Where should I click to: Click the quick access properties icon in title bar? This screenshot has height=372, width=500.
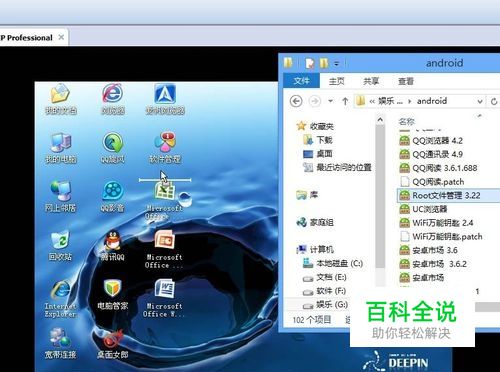pyautogui.click(x=310, y=63)
